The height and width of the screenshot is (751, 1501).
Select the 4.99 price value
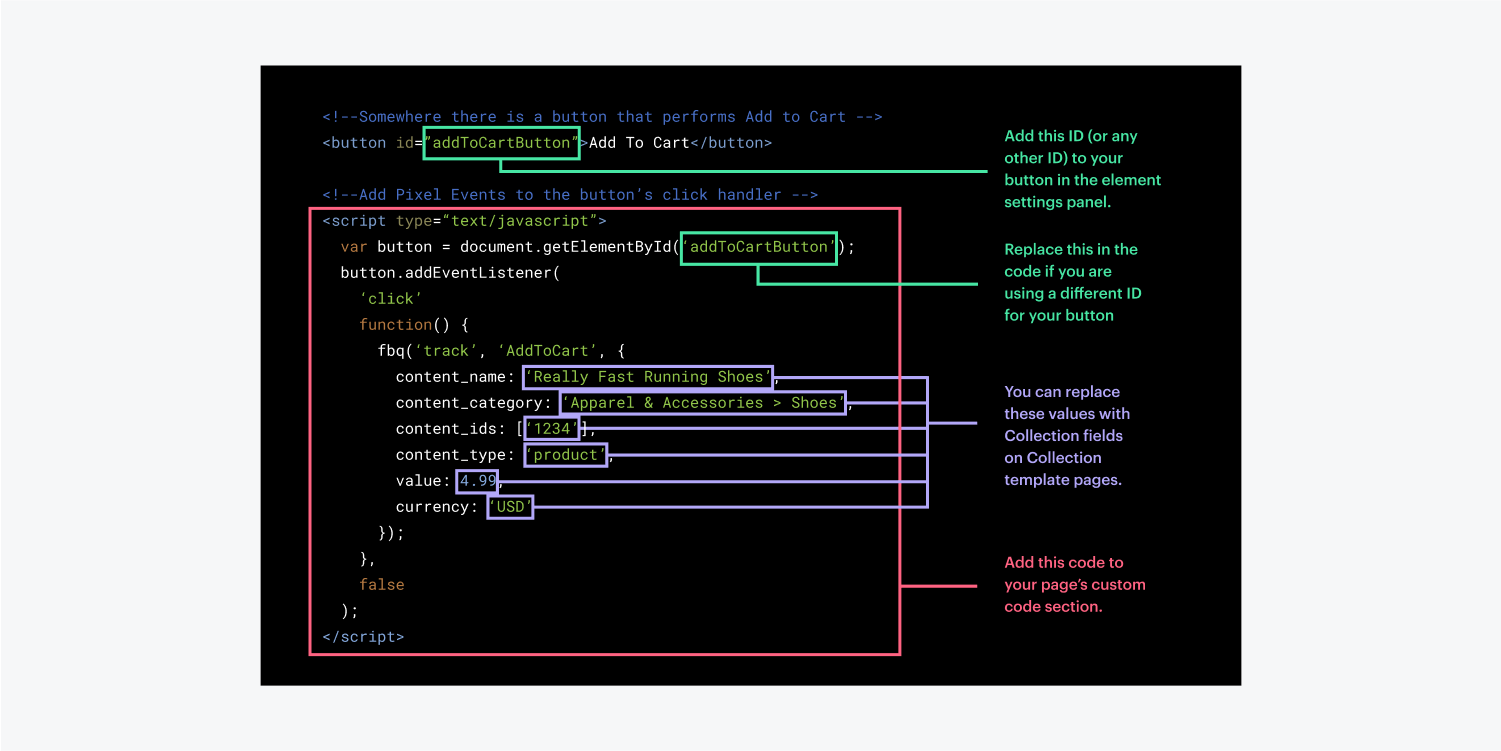(x=477, y=481)
